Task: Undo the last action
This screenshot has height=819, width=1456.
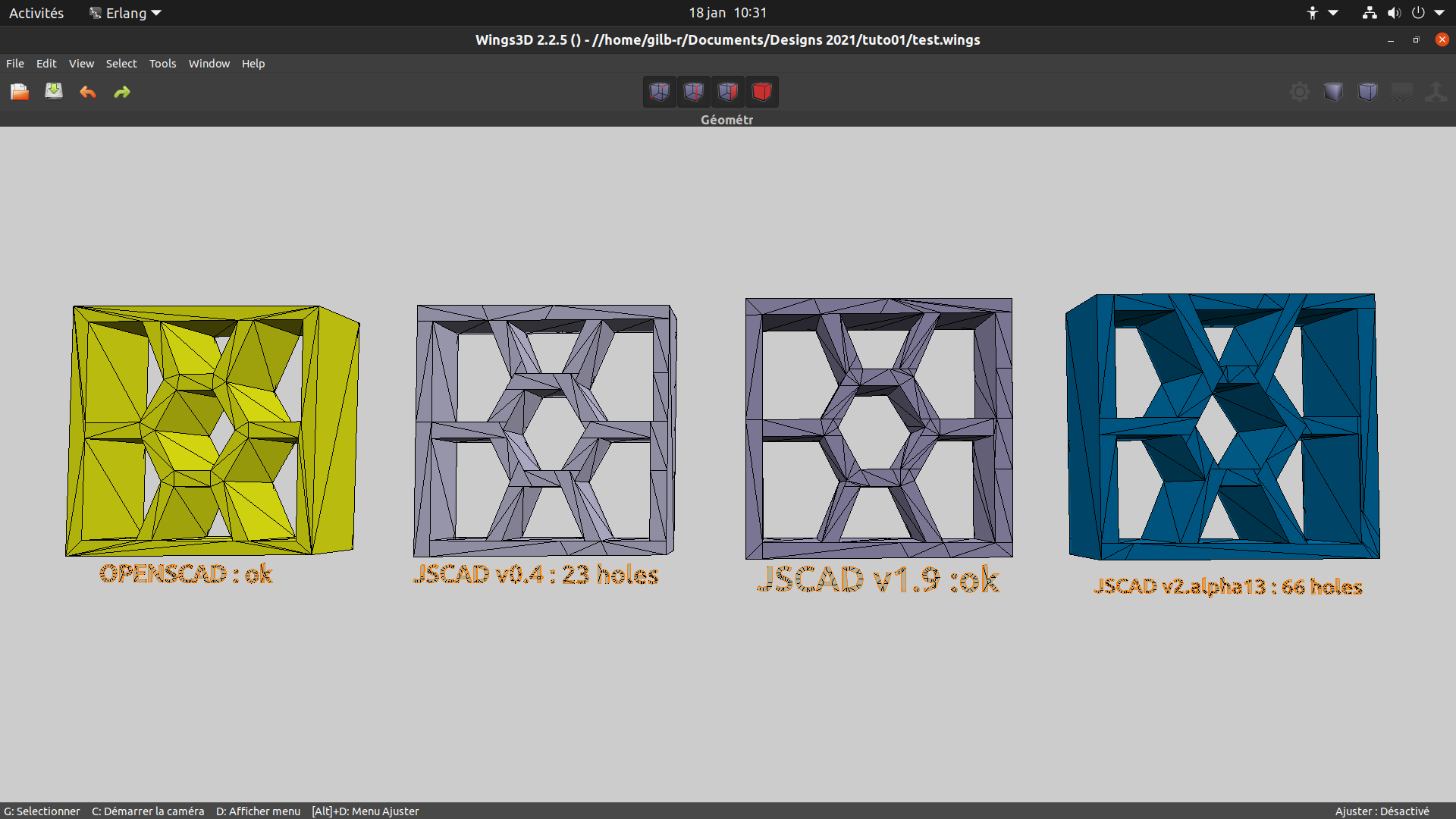Action: [87, 91]
